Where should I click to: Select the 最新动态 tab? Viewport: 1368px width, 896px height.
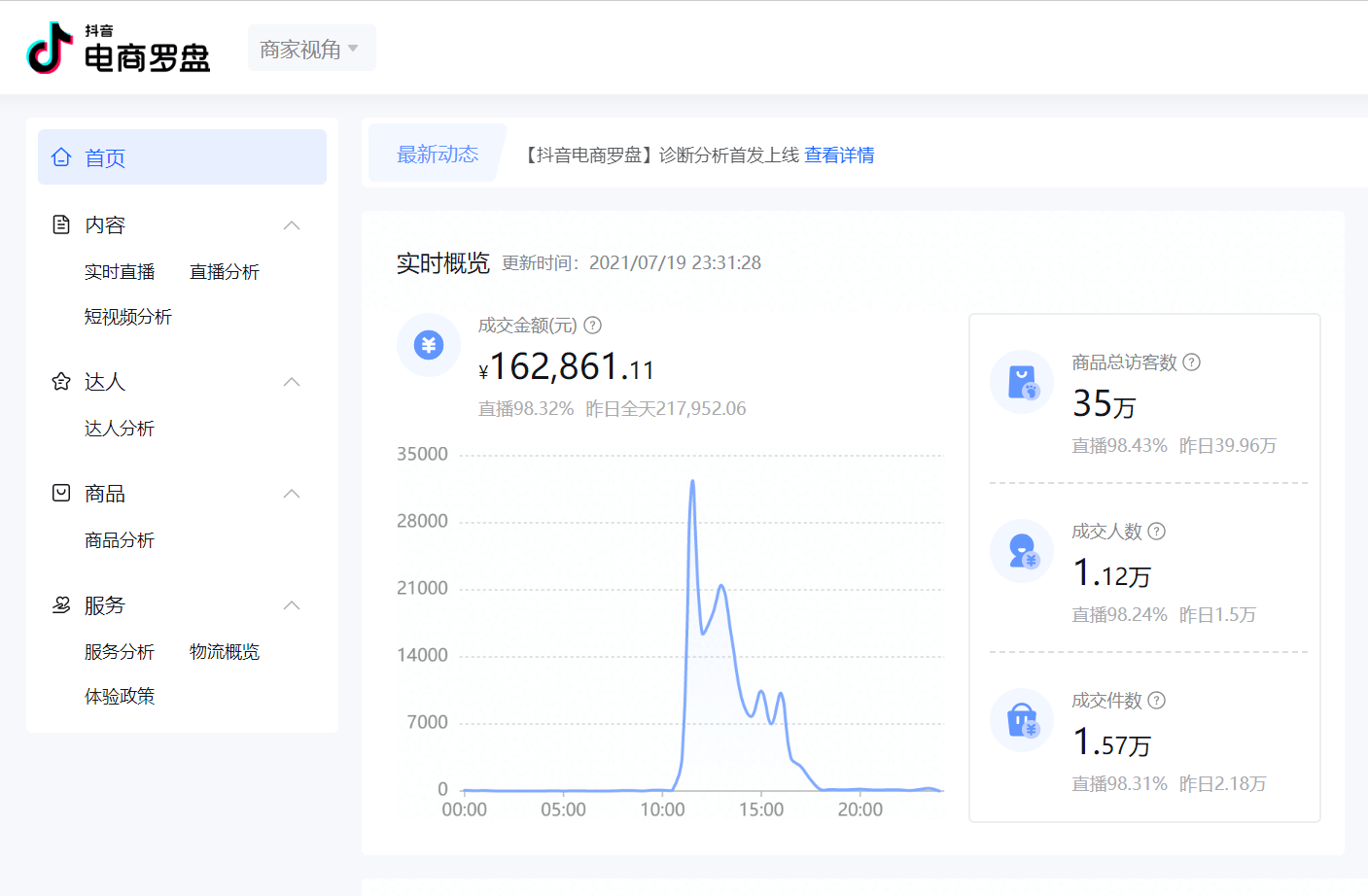point(438,155)
